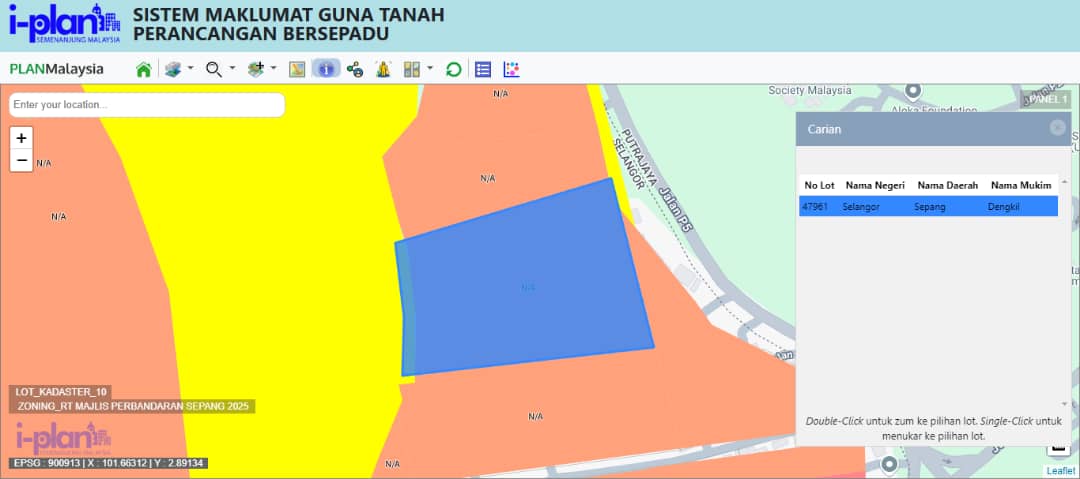
Task: Open the map layers dropdown arrow
Action: [x=189, y=68]
